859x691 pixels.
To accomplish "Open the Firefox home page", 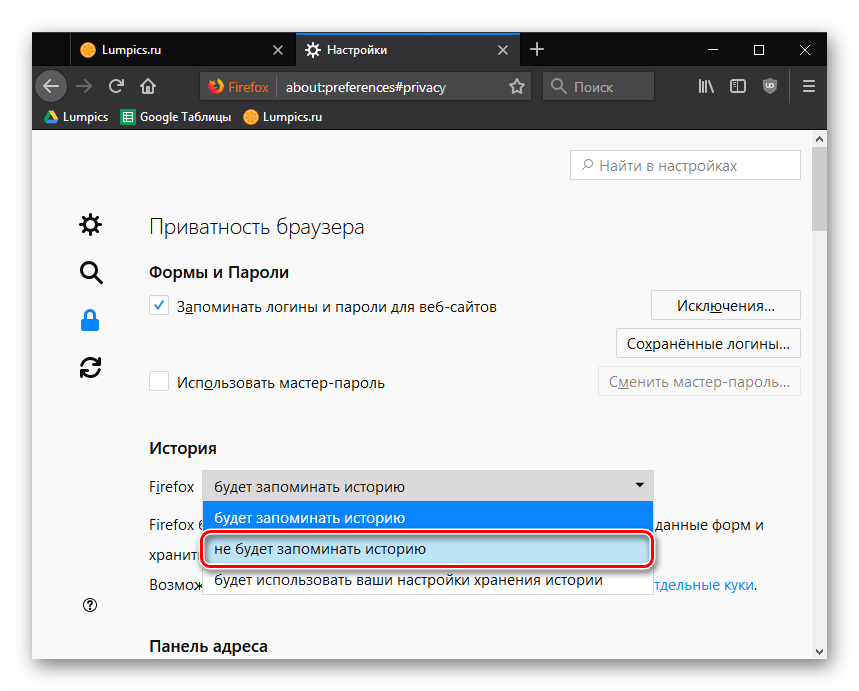I will 148,86.
